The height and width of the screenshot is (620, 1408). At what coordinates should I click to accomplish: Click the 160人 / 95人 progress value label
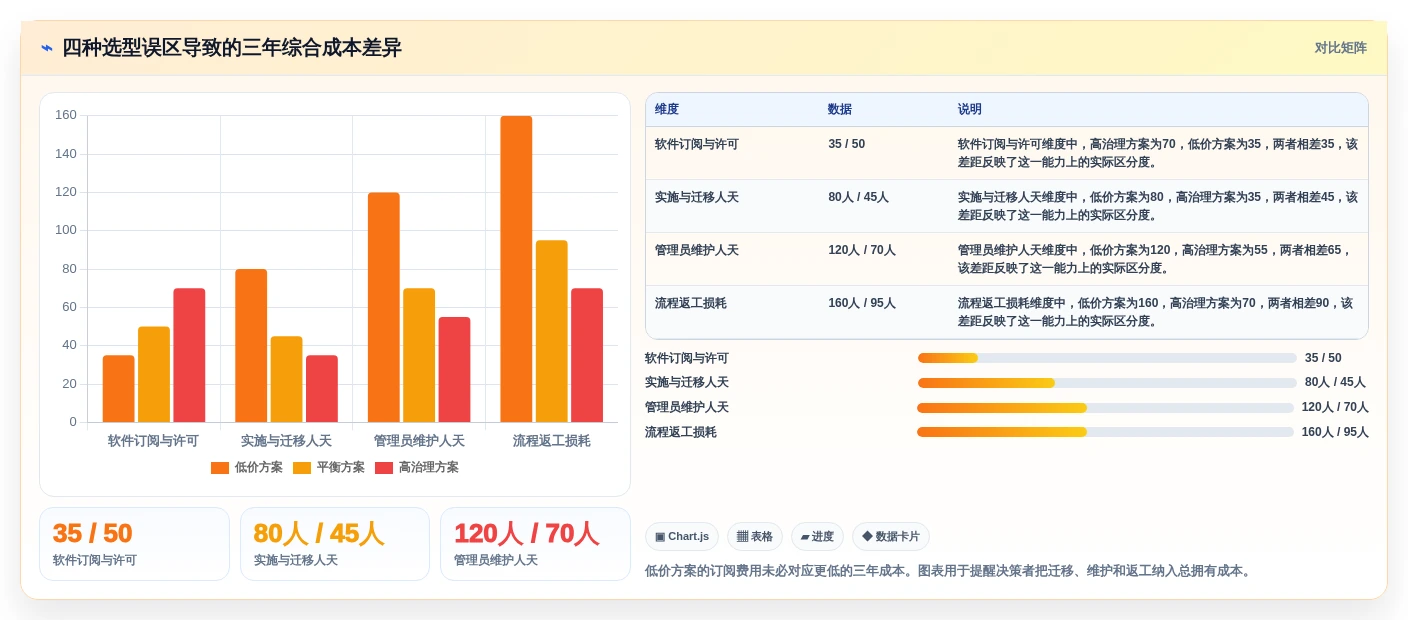1335,432
